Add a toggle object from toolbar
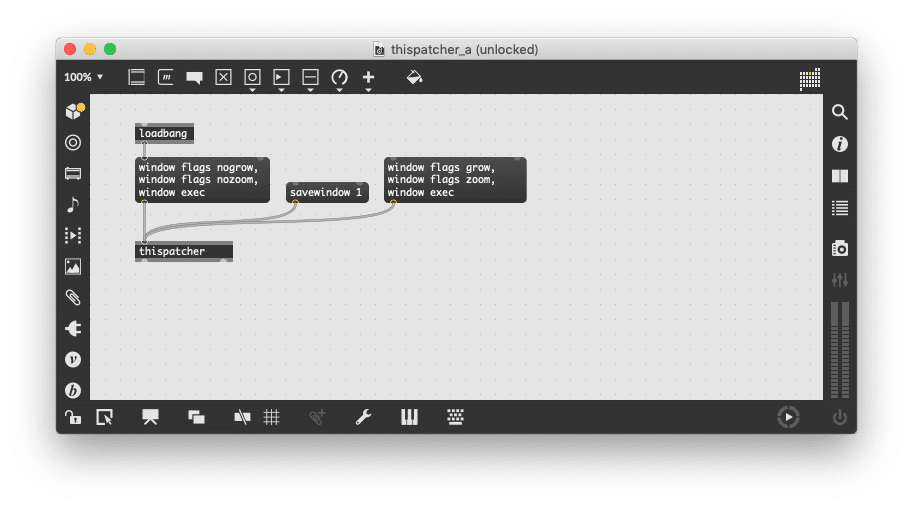The width and height of the screenshot is (913, 508). (x=223, y=77)
